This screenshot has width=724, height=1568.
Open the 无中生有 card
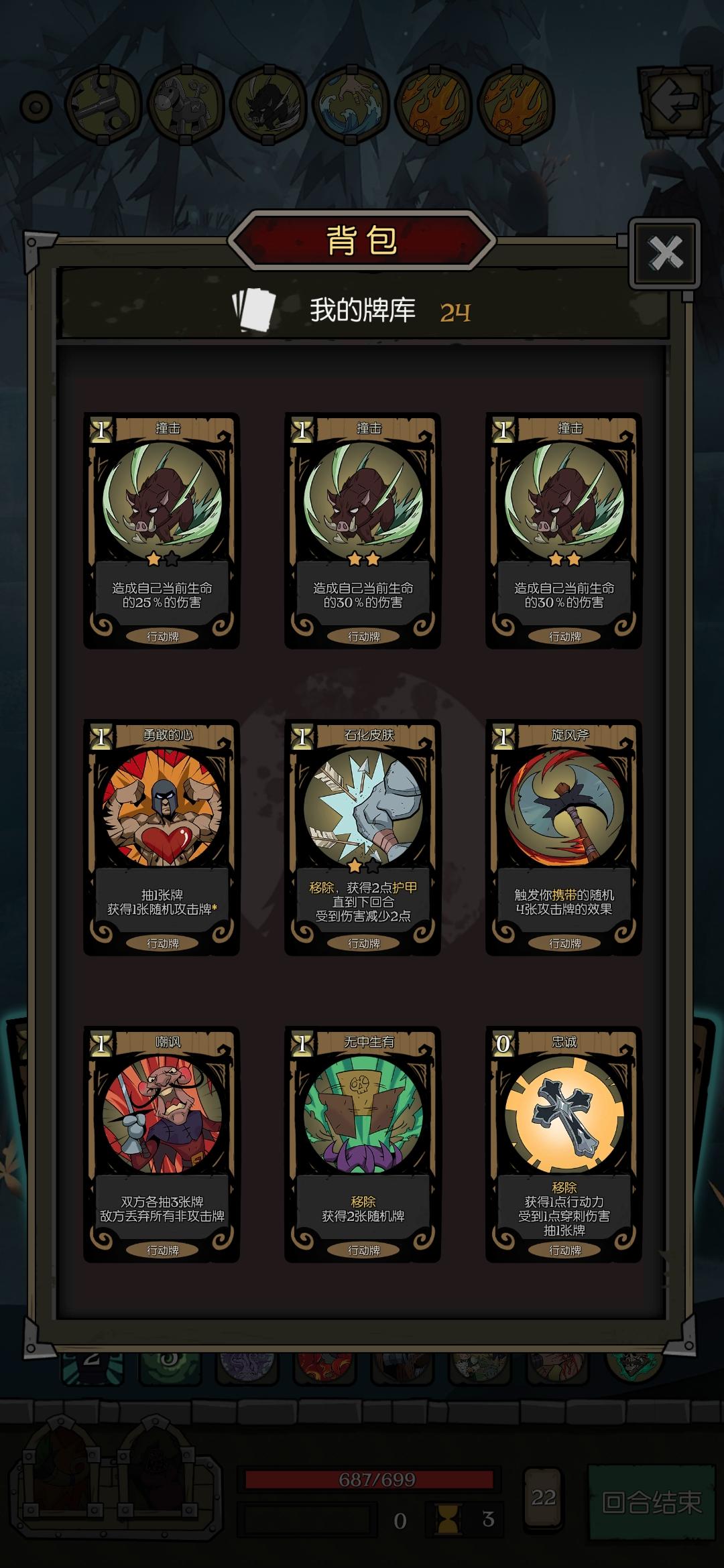(x=363, y=1145)
